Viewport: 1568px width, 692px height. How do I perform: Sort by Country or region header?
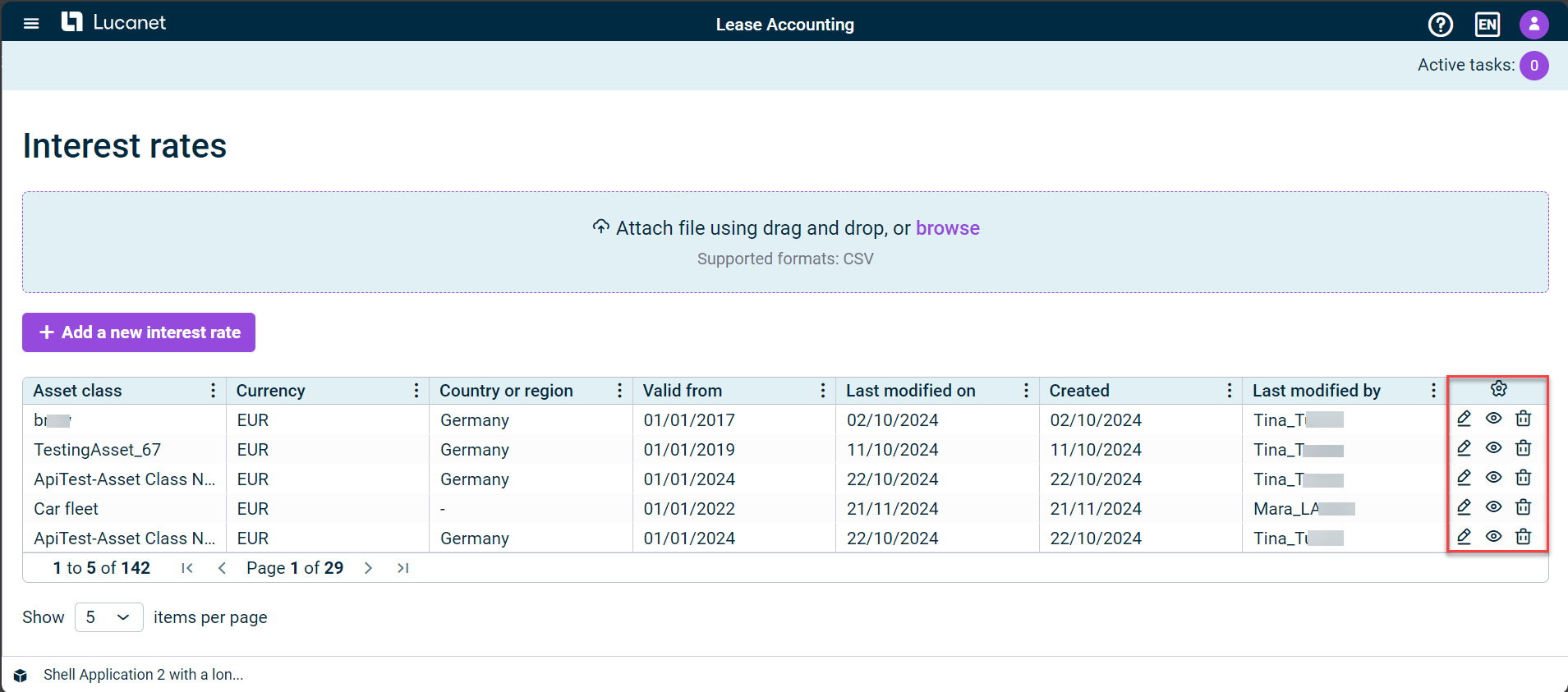pyautogui.click(x=506, y=391)
